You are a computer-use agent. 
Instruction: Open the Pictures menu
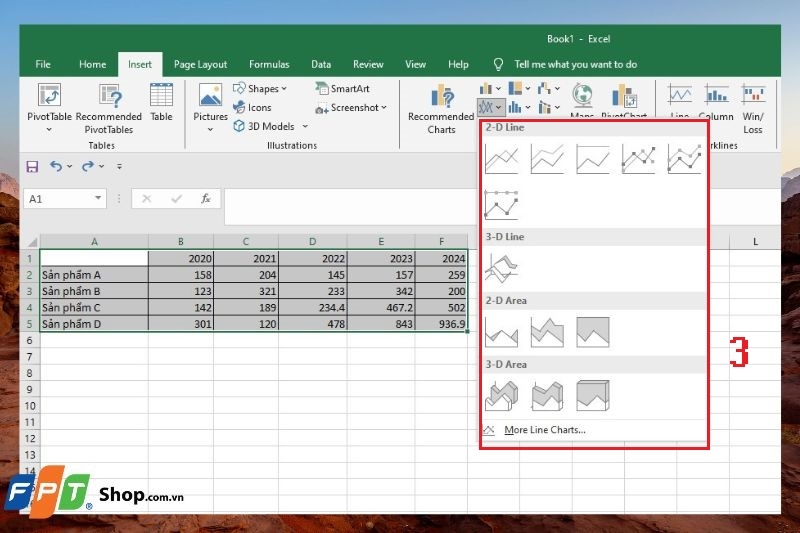coord(210,108)
